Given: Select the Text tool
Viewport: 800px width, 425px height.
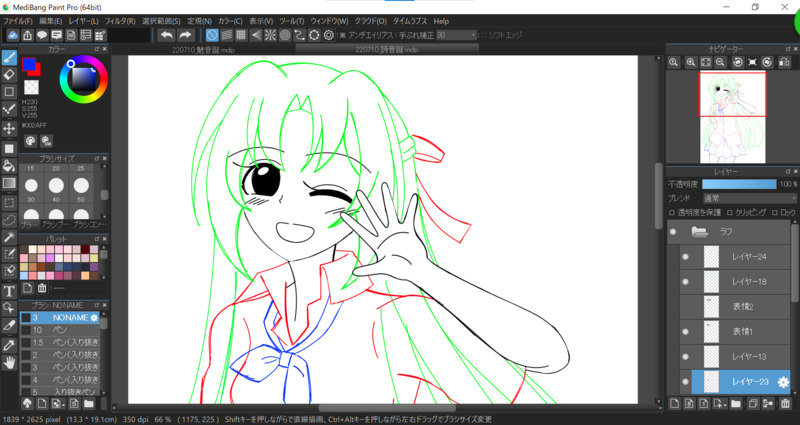Looking at the screenshot, I should tap(9, 291).
